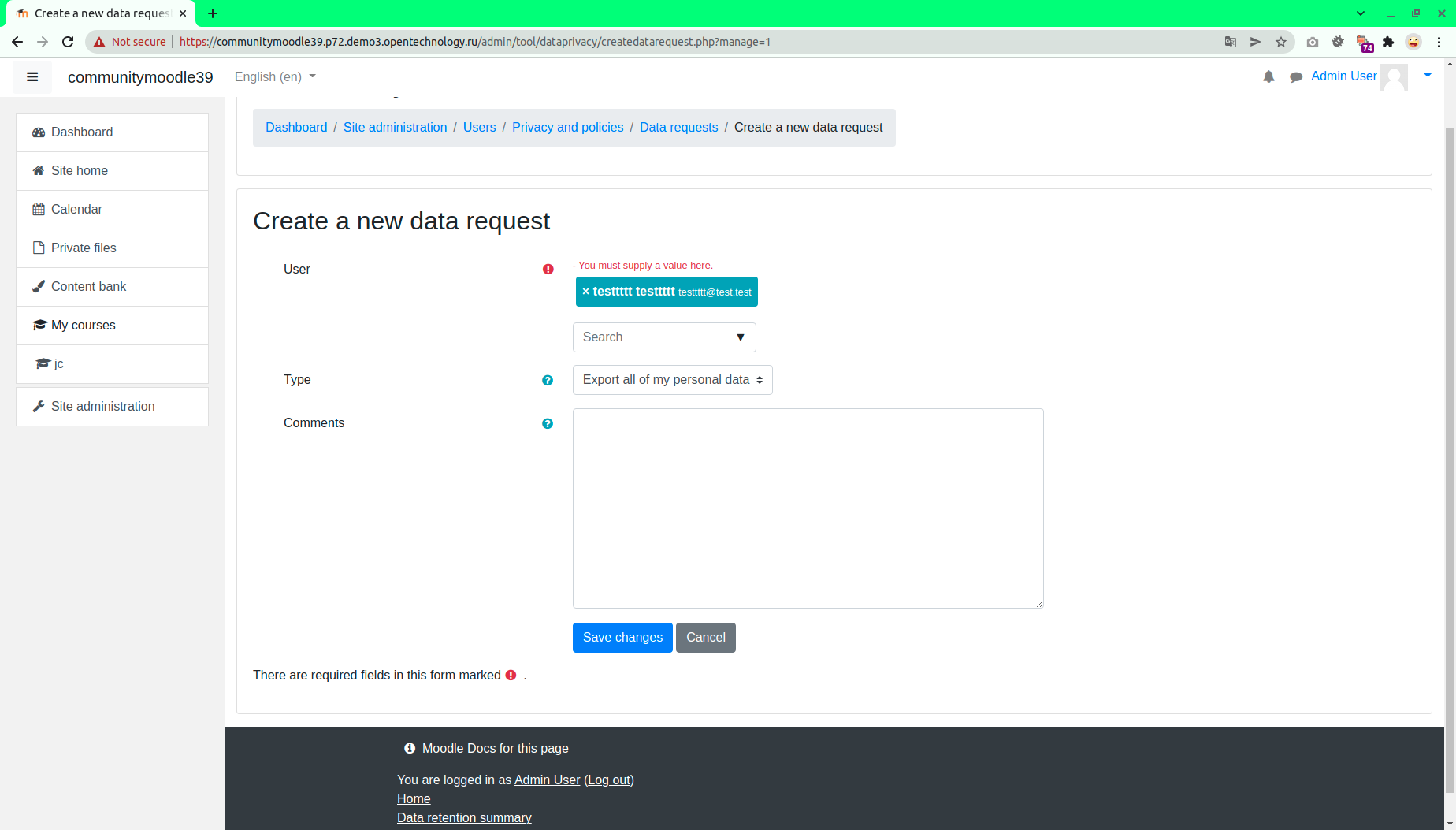The width and height of the screenshot is (1456, 830).
Task: Reload the page with the refresh icon
Action: click(x=68, y=42)
